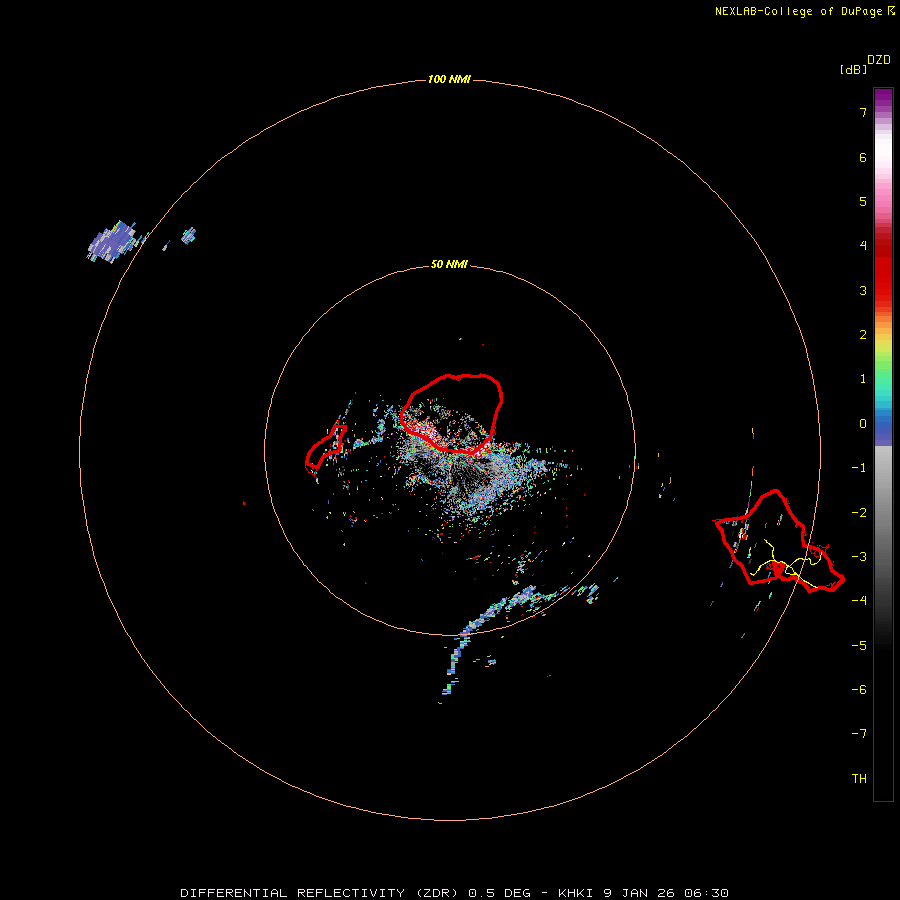Click the -4 value on color scale

coord(859,601)
